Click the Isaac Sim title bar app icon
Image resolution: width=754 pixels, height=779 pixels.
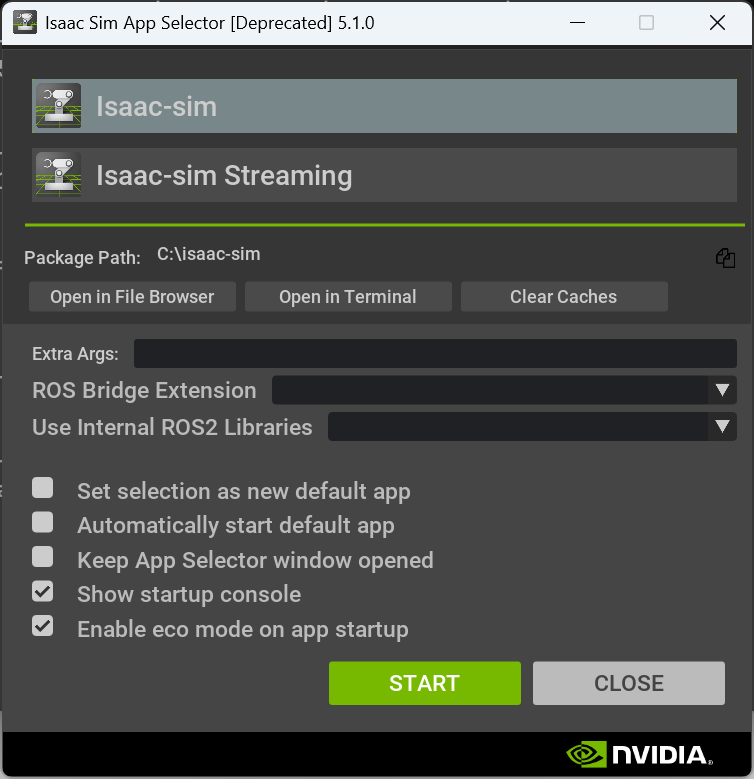[25, 22]
